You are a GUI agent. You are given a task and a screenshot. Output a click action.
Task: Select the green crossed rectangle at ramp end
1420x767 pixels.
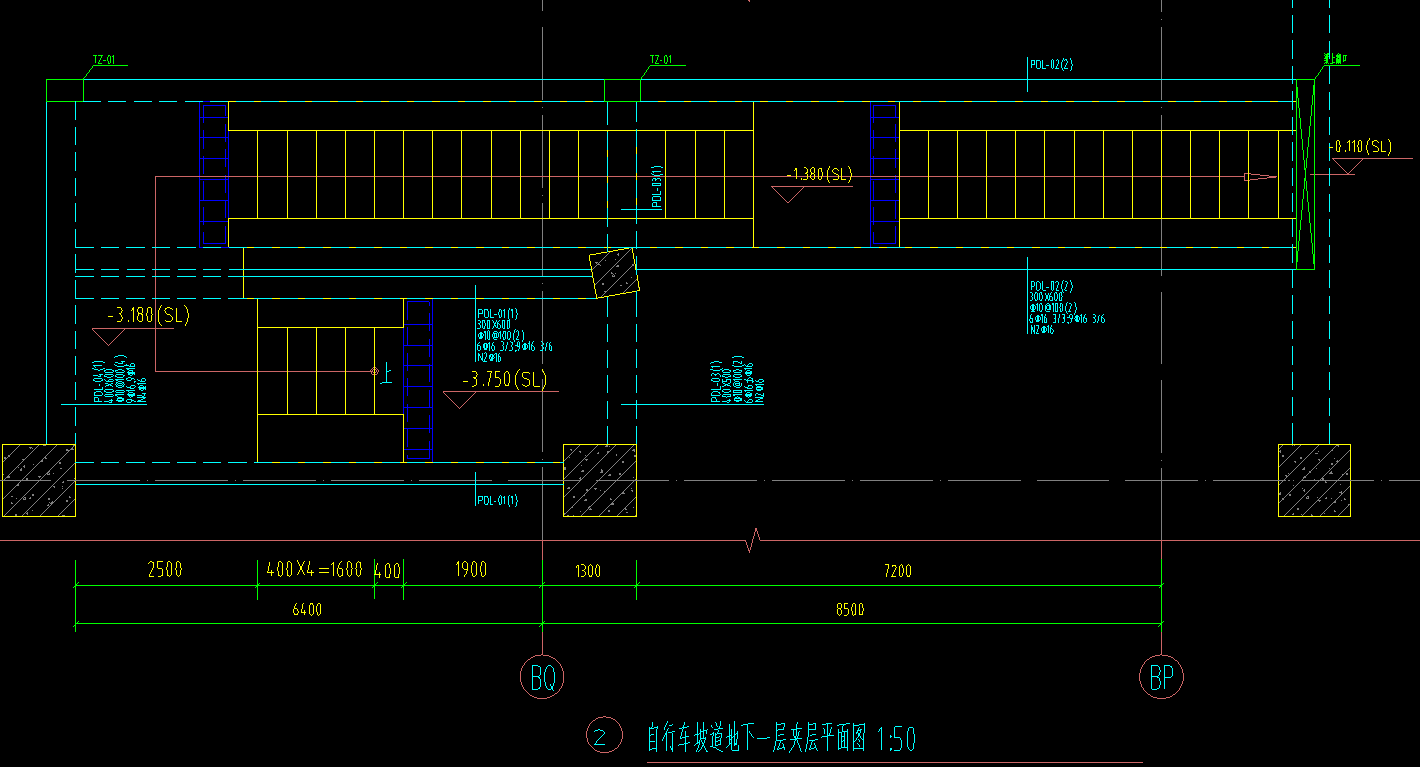tap(1304, 174)
